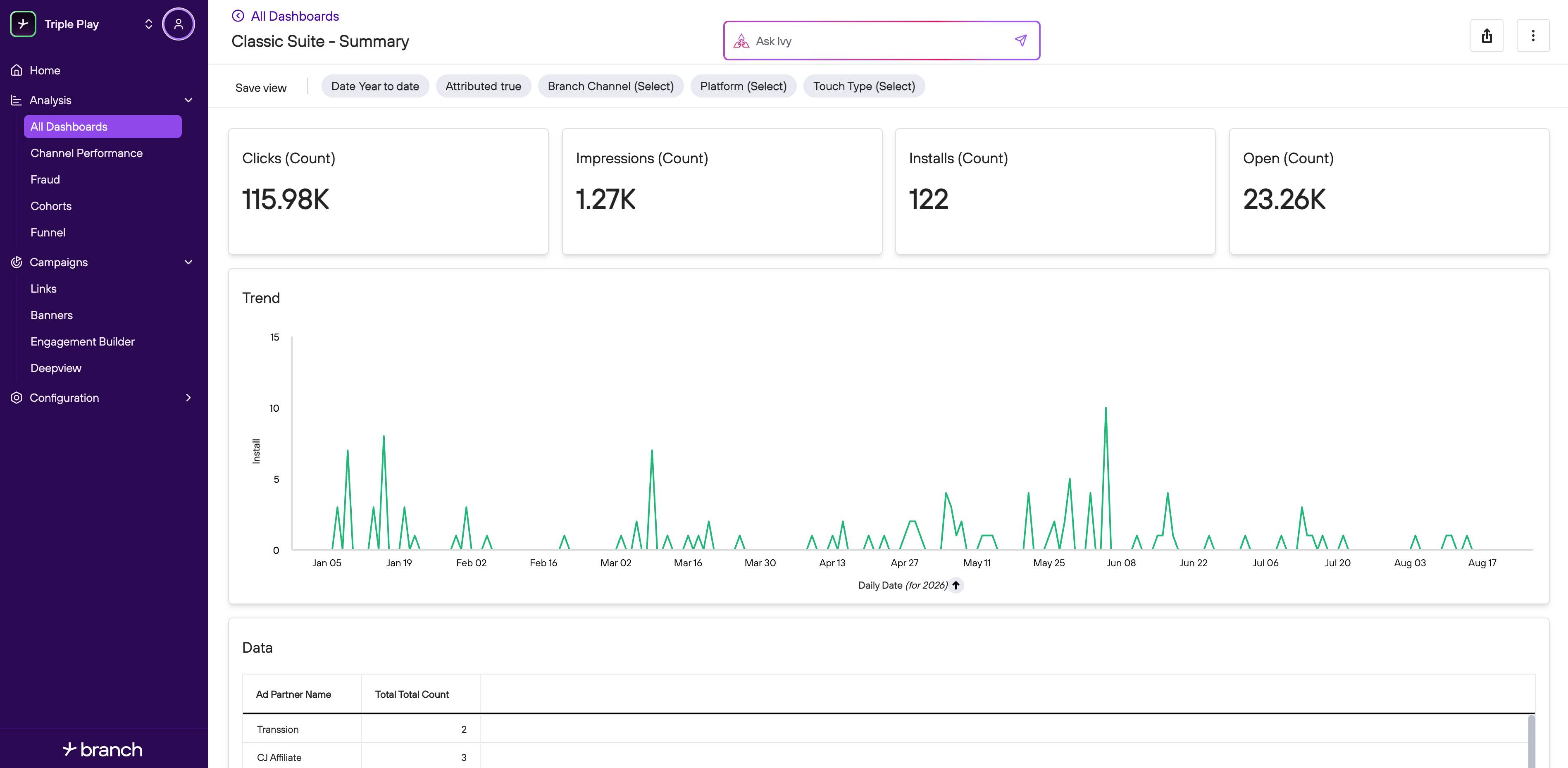Click the Save view button
Screen dimensions: 1568x768
[260, 88]
